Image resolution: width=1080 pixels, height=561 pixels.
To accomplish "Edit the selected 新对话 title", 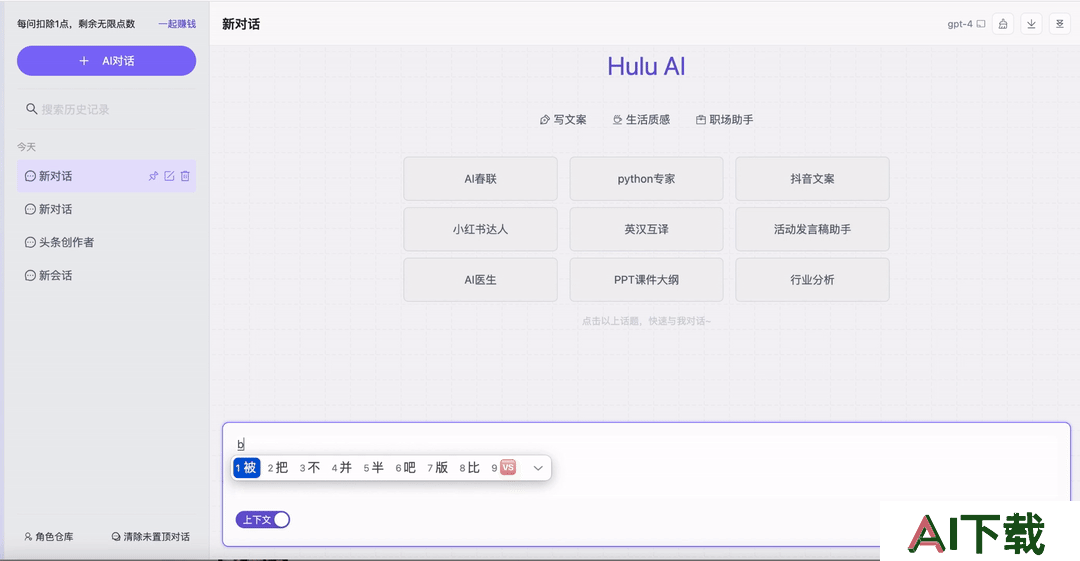I will (x=169, y=176).
